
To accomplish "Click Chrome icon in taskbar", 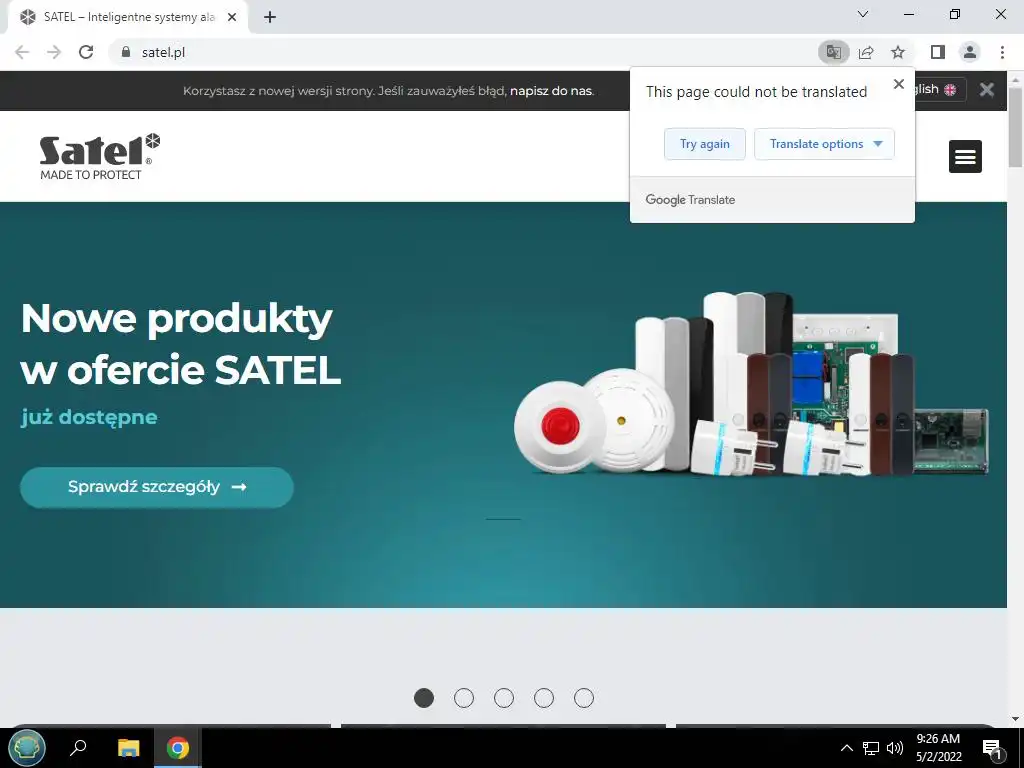I will click(x=178, y=748).
